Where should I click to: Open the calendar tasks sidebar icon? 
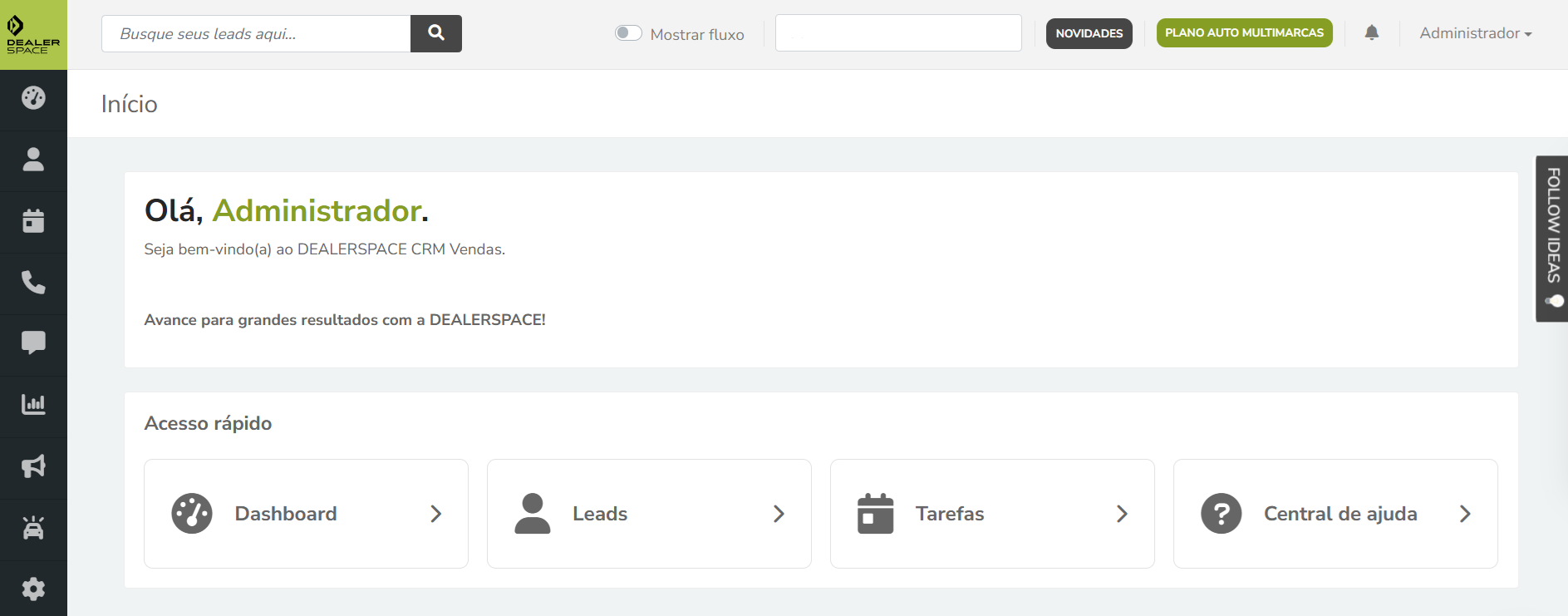click(x=33, y=221)
